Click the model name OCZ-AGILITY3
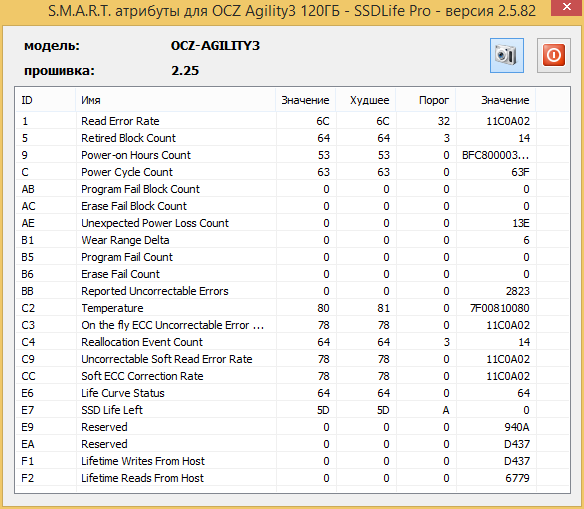The width and height of the screenshot is (584, 509). (215, 45)
